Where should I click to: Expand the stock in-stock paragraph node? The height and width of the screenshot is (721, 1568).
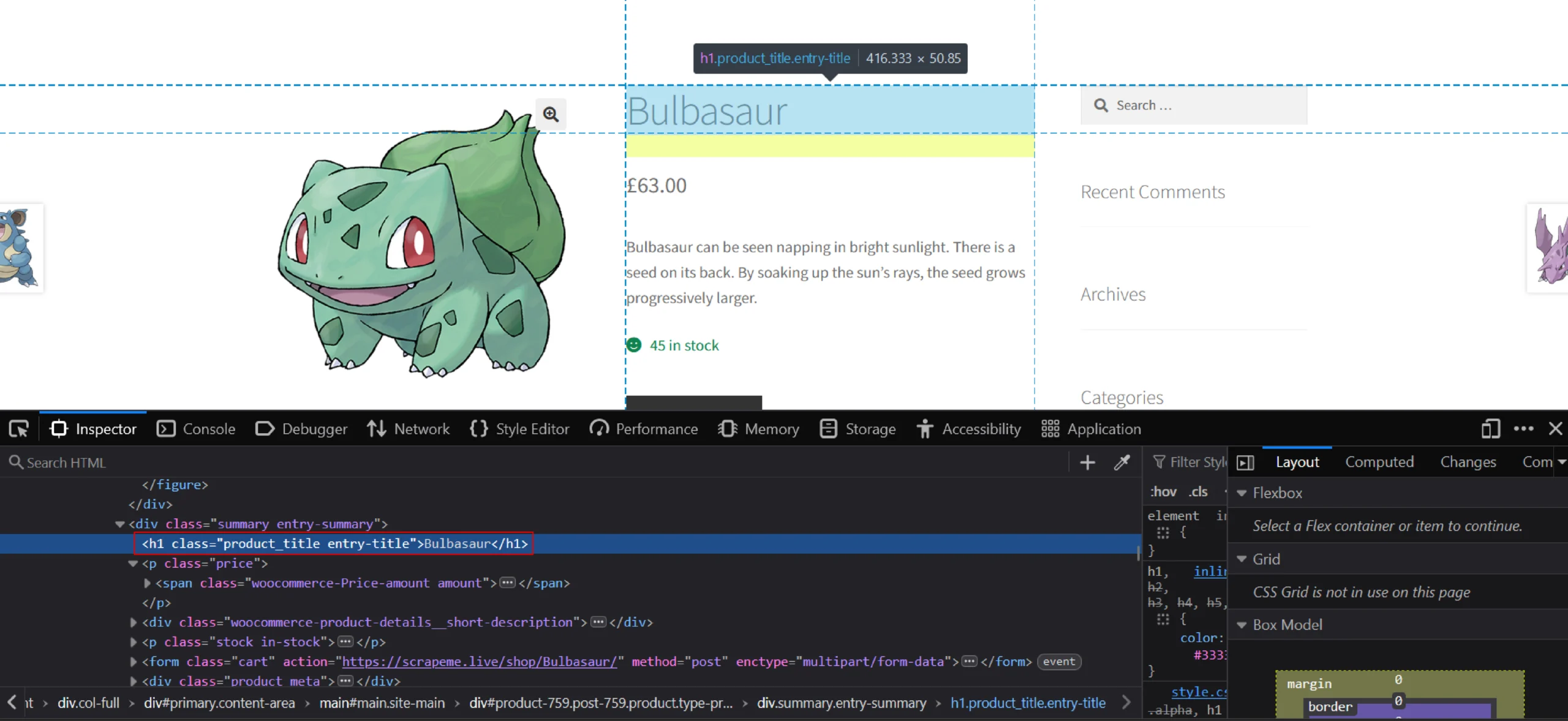pos(134,642)
